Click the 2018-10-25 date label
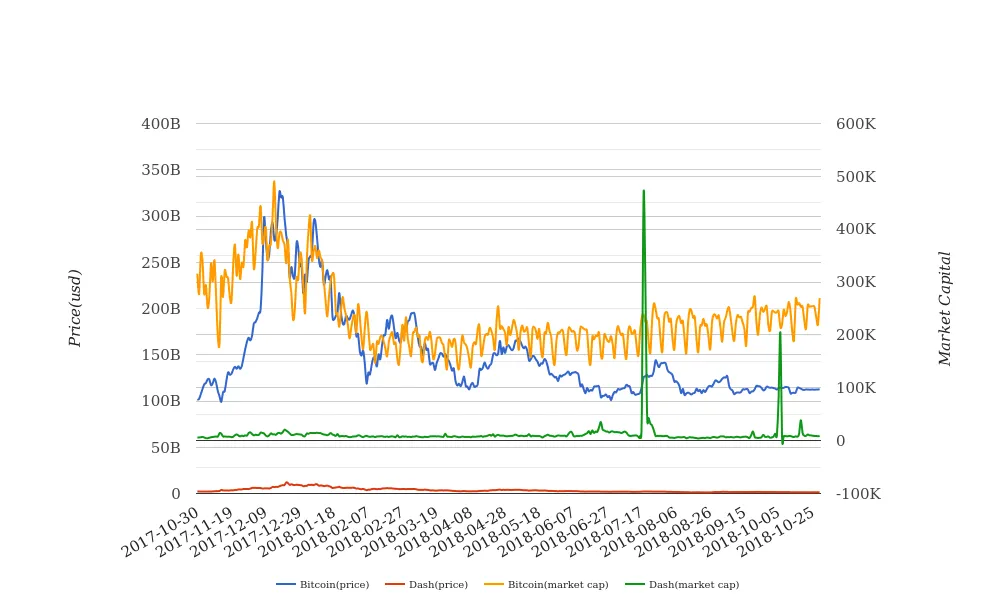The width and height of the screenshot is (1008, 616). pyautogui.click(x=777, y=531)
